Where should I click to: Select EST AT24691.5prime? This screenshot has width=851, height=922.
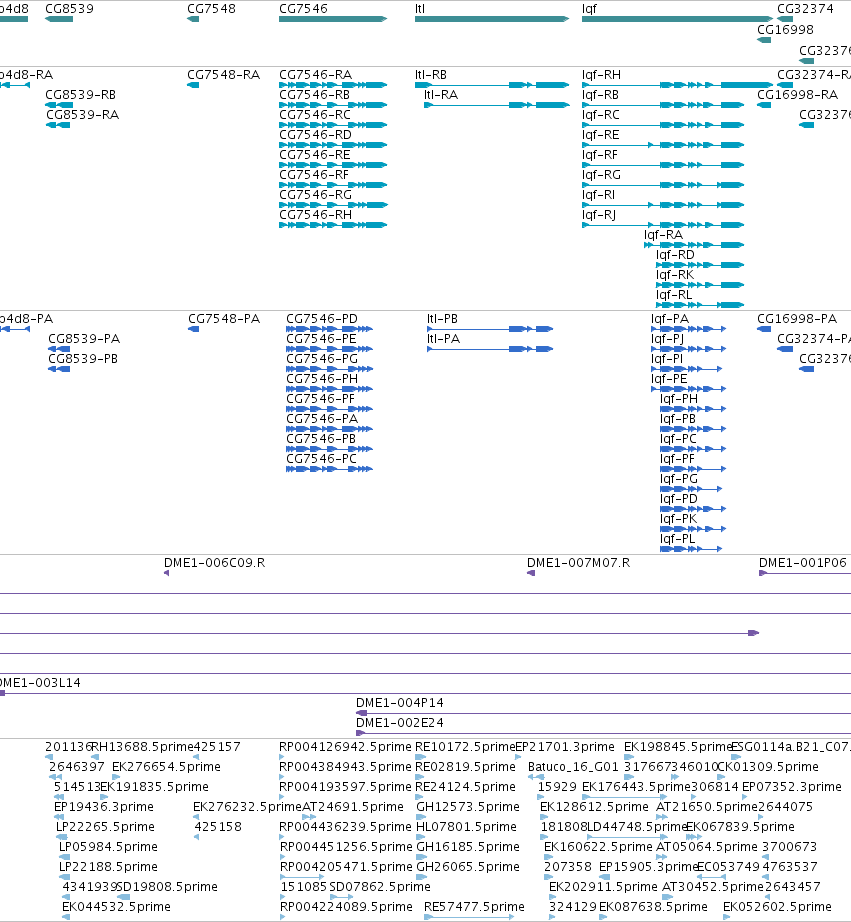pos(309,817)
